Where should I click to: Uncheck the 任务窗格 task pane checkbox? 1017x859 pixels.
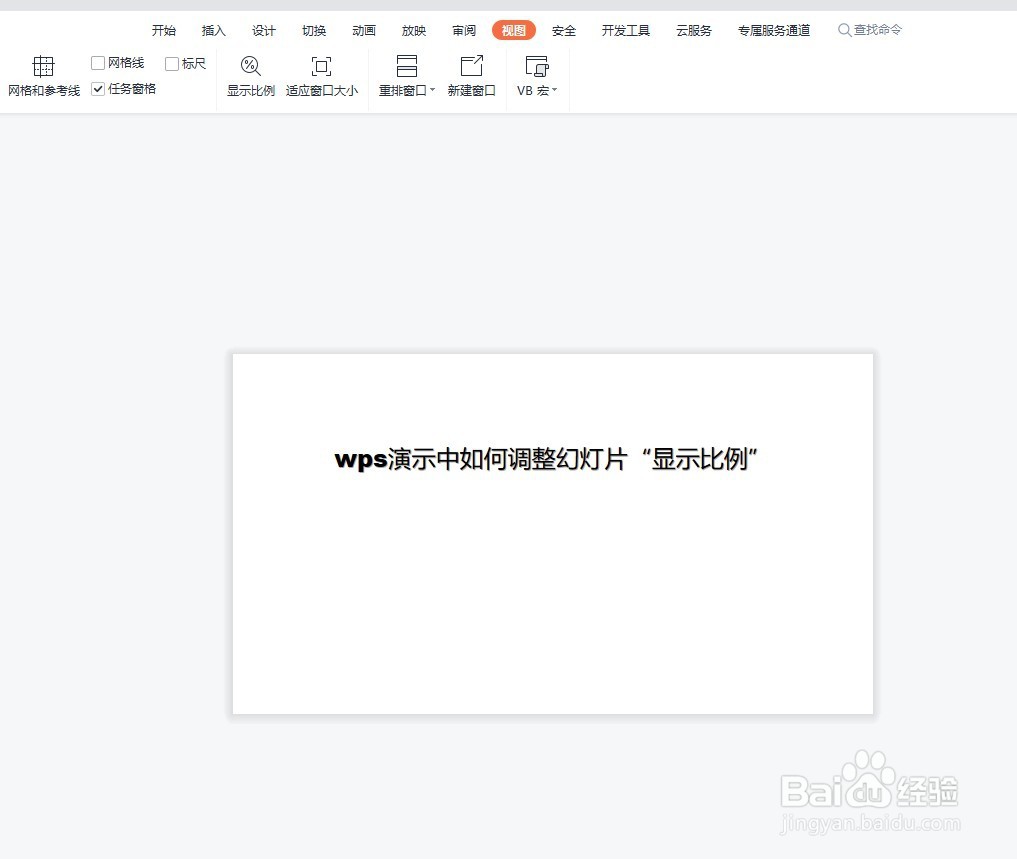(98, 89)
